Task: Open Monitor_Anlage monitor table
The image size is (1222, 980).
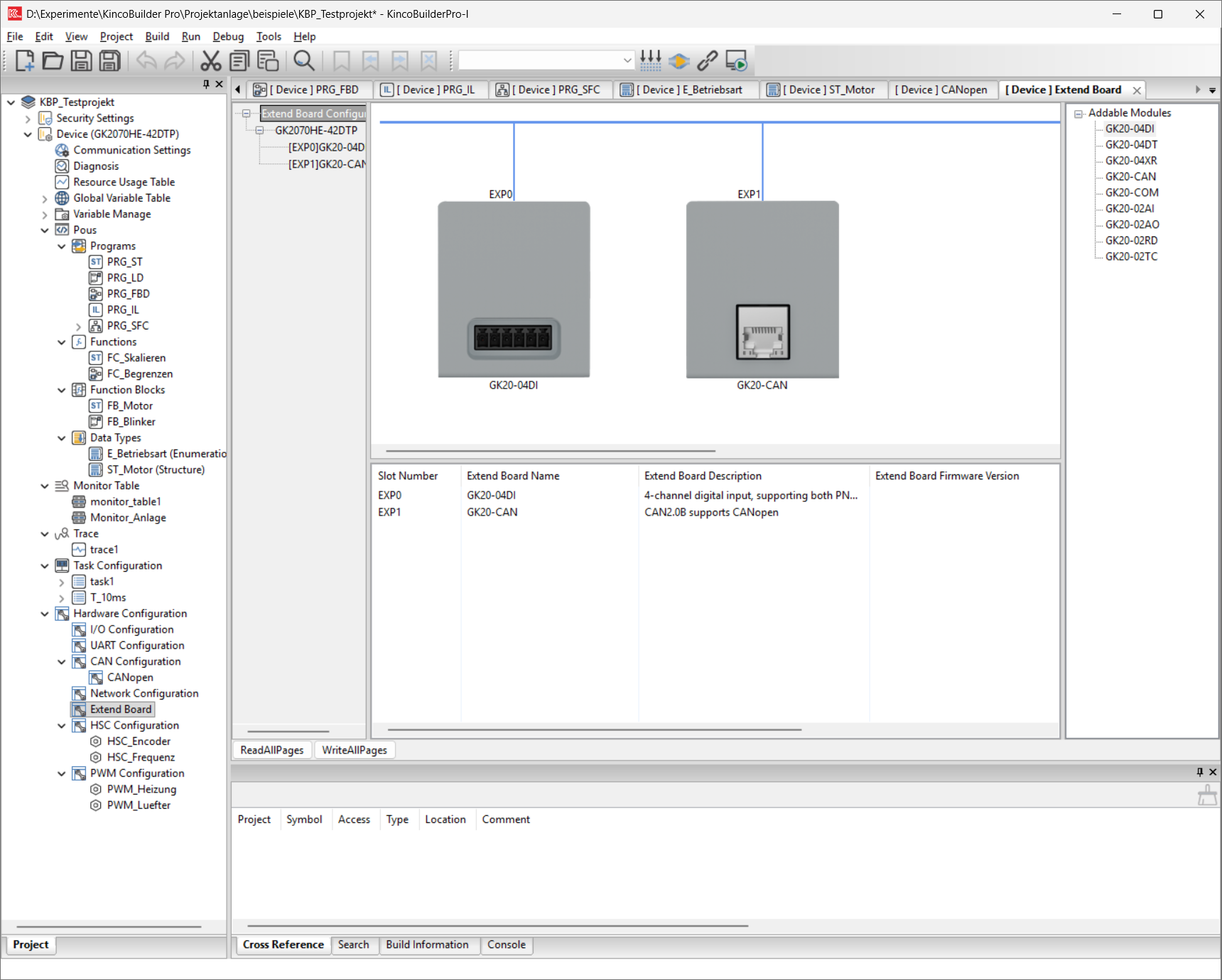Action: coord(128,518)
